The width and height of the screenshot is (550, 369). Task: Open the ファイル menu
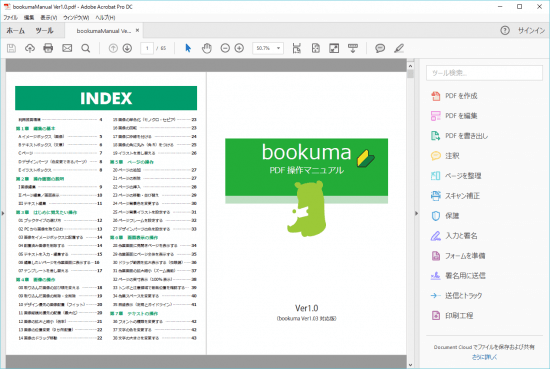[11, 18]
